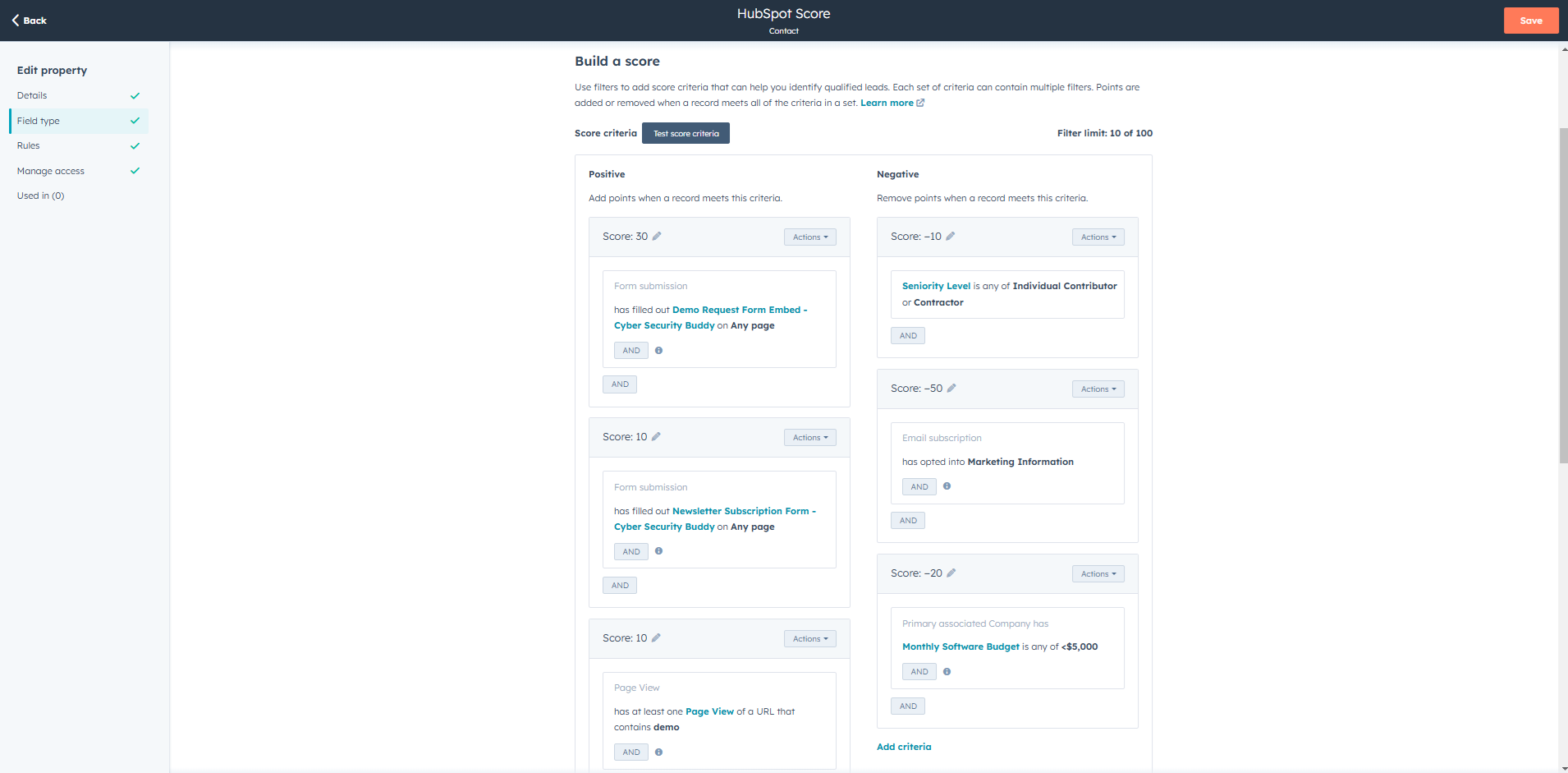Image resolution: width=1568 pixels, height=773 pixels.
Task: Click the 'Positive' column heading
Action: pos(607,174)
